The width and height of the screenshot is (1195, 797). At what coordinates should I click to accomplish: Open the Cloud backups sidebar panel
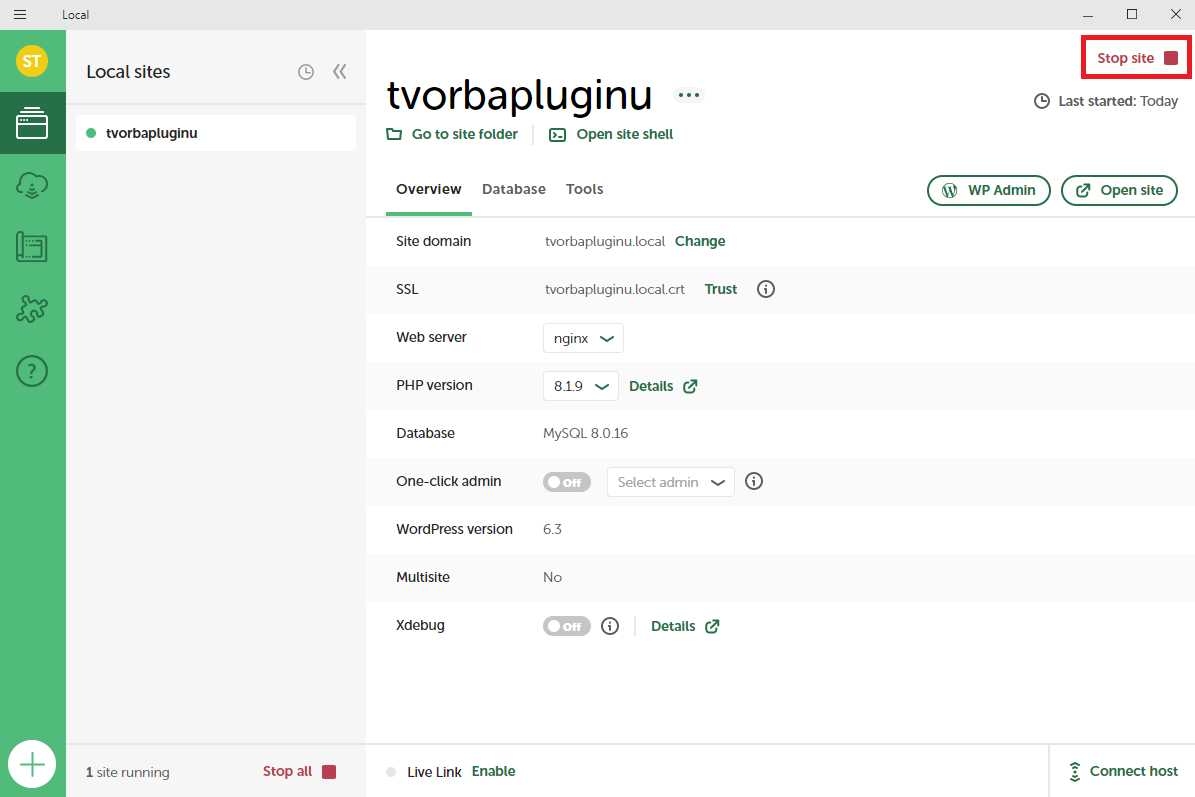[33, 185]
